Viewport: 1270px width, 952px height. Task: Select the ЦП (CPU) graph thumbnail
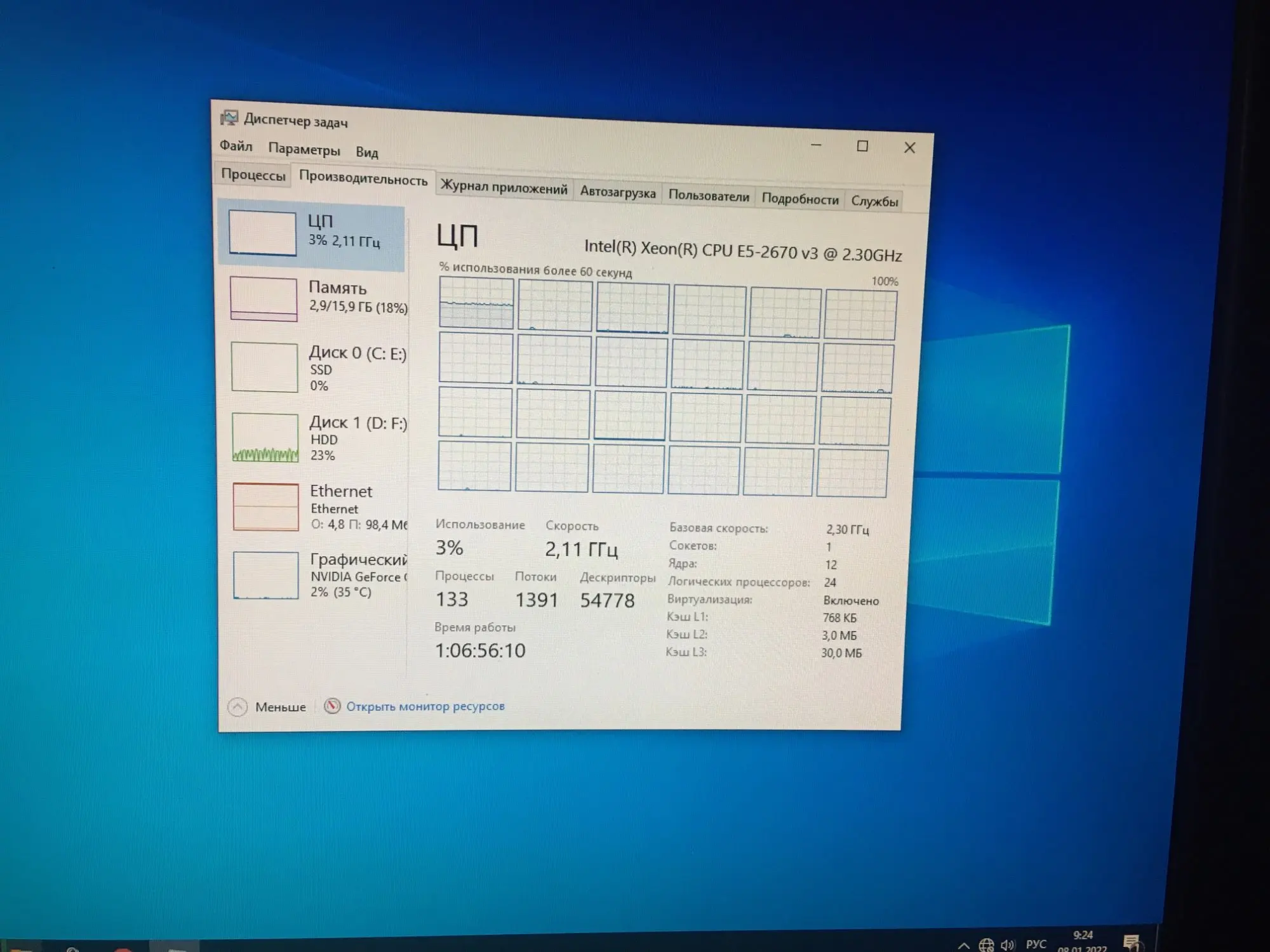[x=262, y=233]
